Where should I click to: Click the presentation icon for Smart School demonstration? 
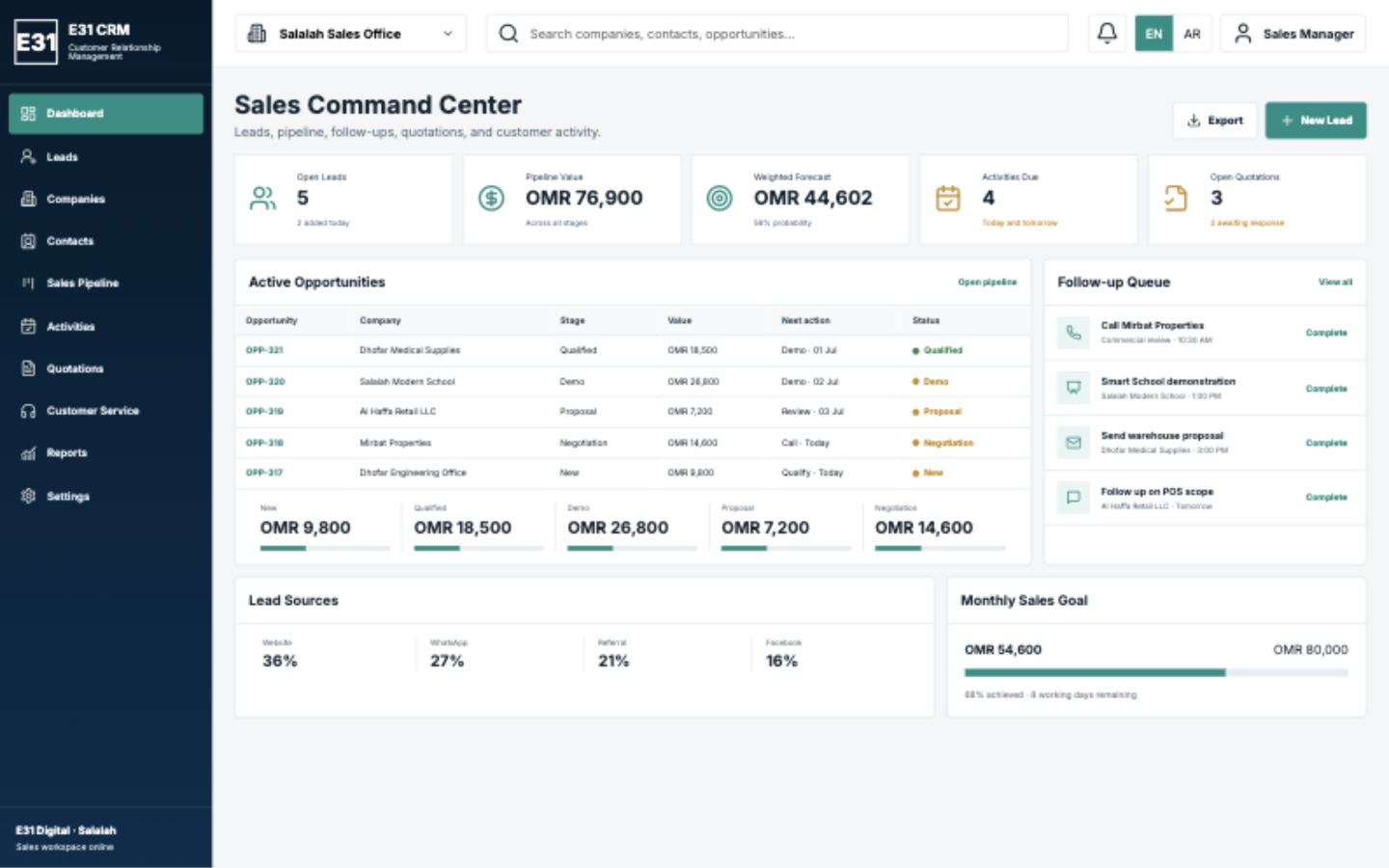pos(1074,388)
